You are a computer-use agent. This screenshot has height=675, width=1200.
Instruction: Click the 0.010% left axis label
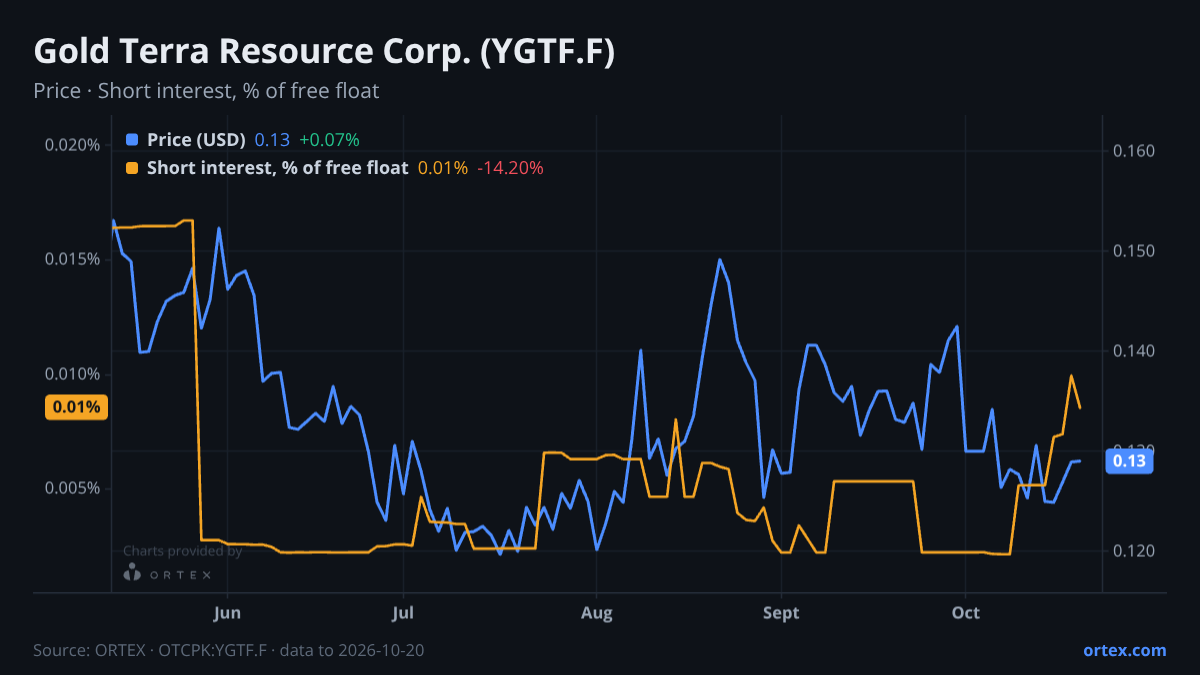coord(72,374)
